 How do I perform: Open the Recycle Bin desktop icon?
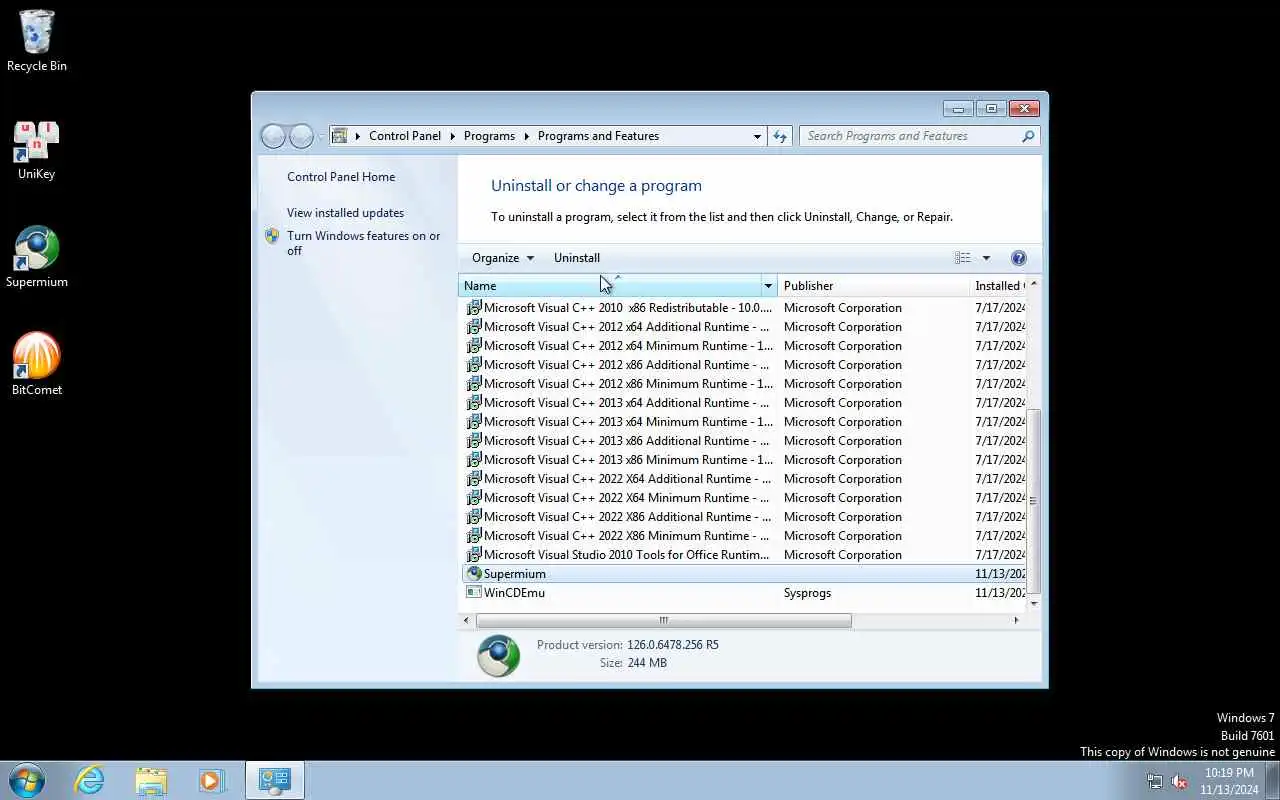pos(37,40)
